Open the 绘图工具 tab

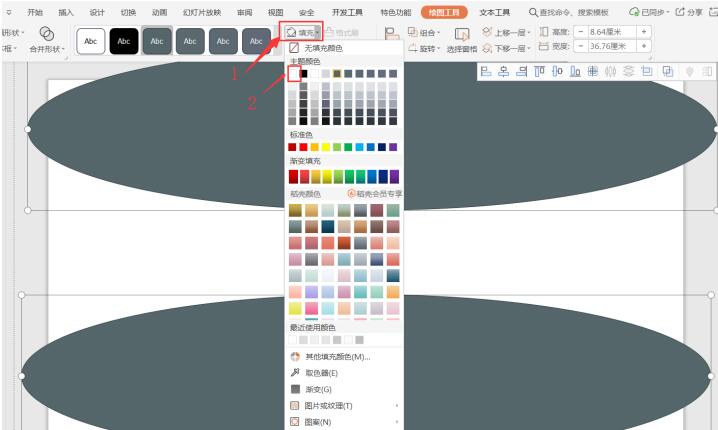point(444,12)
